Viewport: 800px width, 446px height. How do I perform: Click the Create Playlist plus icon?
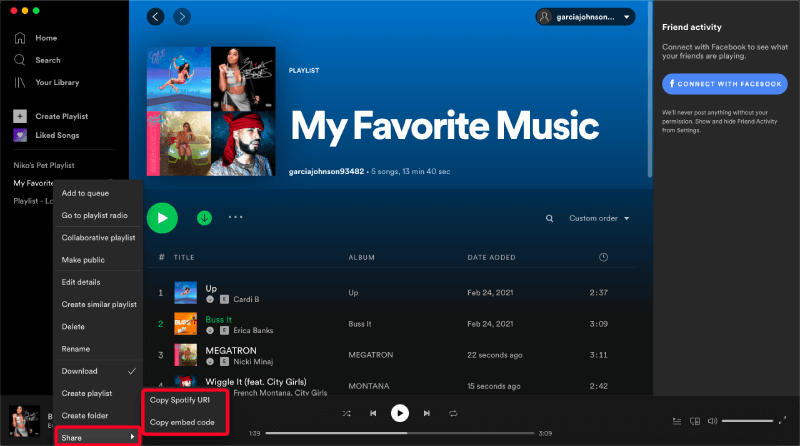[20, 116]
